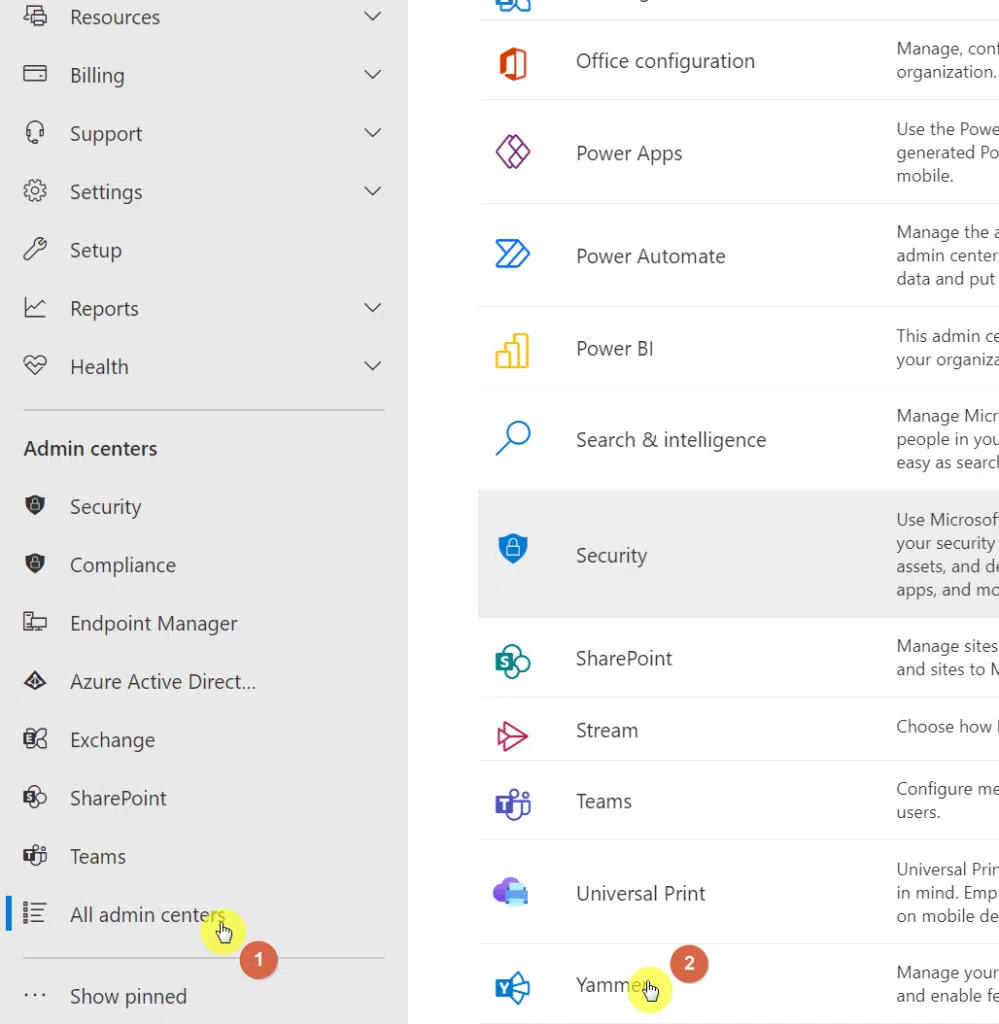Click the Search & intelligence magnifier icon
This screenshot has width=999, height=1024.
(x=513, y=438)
